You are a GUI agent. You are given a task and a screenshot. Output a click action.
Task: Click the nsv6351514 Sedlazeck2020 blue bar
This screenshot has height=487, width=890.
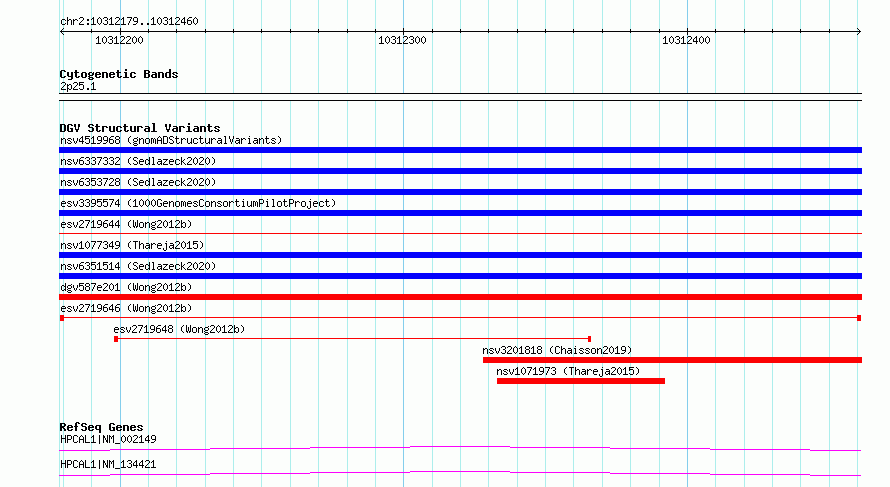(x=460, y=276)
